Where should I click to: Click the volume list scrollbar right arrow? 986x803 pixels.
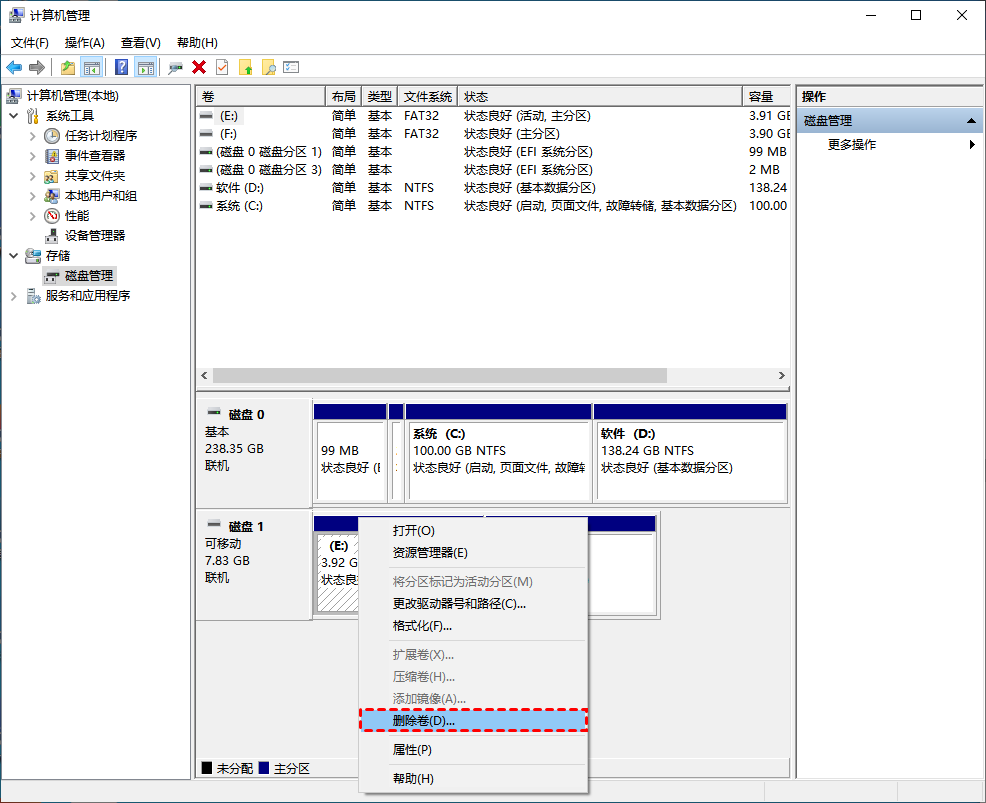[x=782, y=375]
